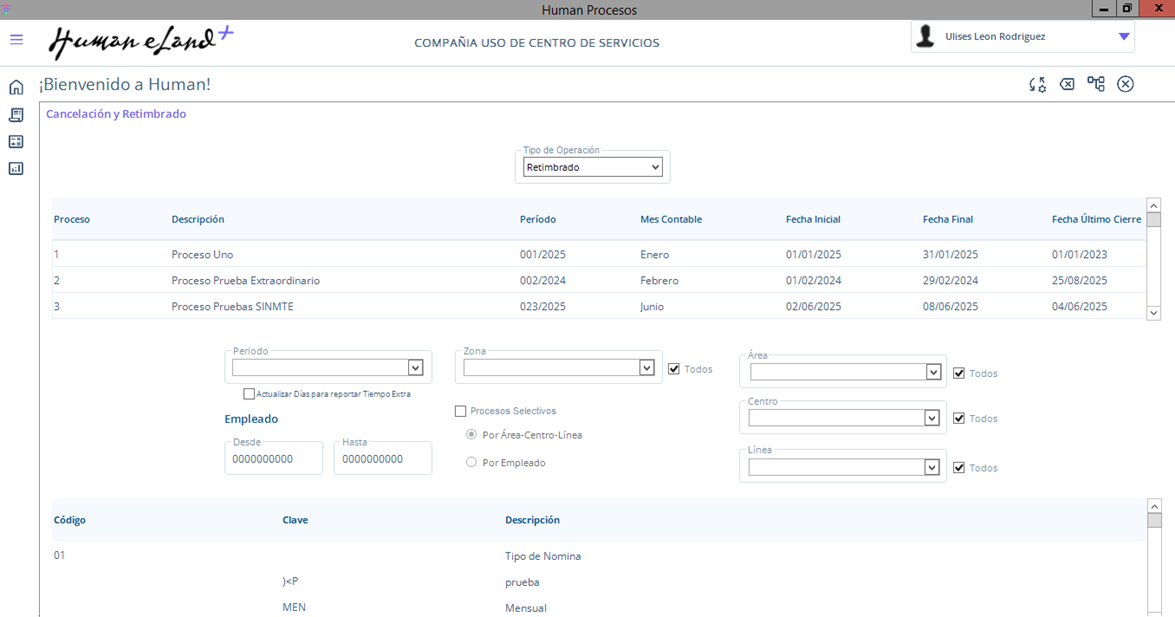Image resolution: width=1175 pixels, height=617 pixels.
Task: Uncheck the Todos checkbox beside Zona
Action: (674, 369)
